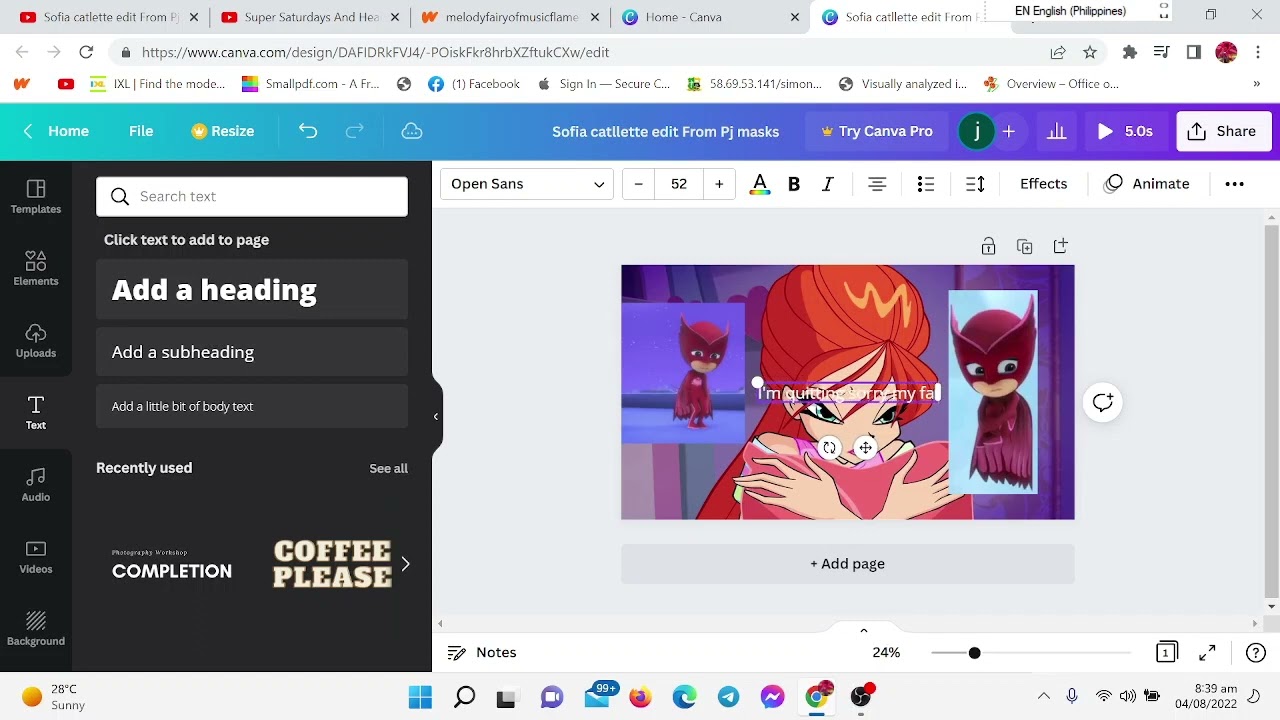Open the text color picker
Viewport: 1280px width, 720px height.
pyautogui.click(x=760, y=184)
